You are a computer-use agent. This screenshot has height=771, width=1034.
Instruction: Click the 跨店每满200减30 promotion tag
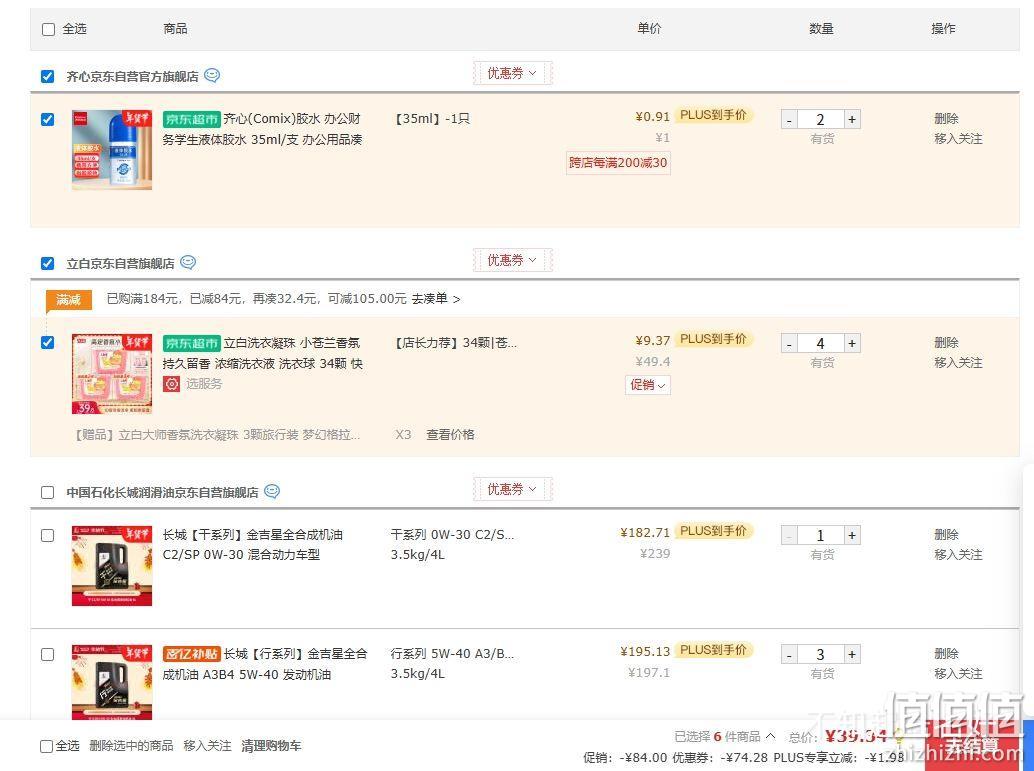(x=618, y=162)
